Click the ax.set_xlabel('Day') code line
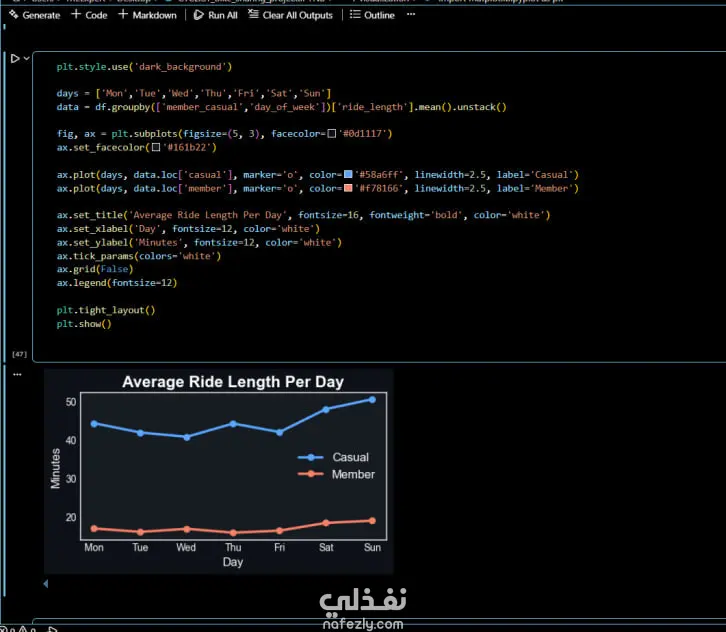This screenshot has height=632, width=726. tap(188, 229)
